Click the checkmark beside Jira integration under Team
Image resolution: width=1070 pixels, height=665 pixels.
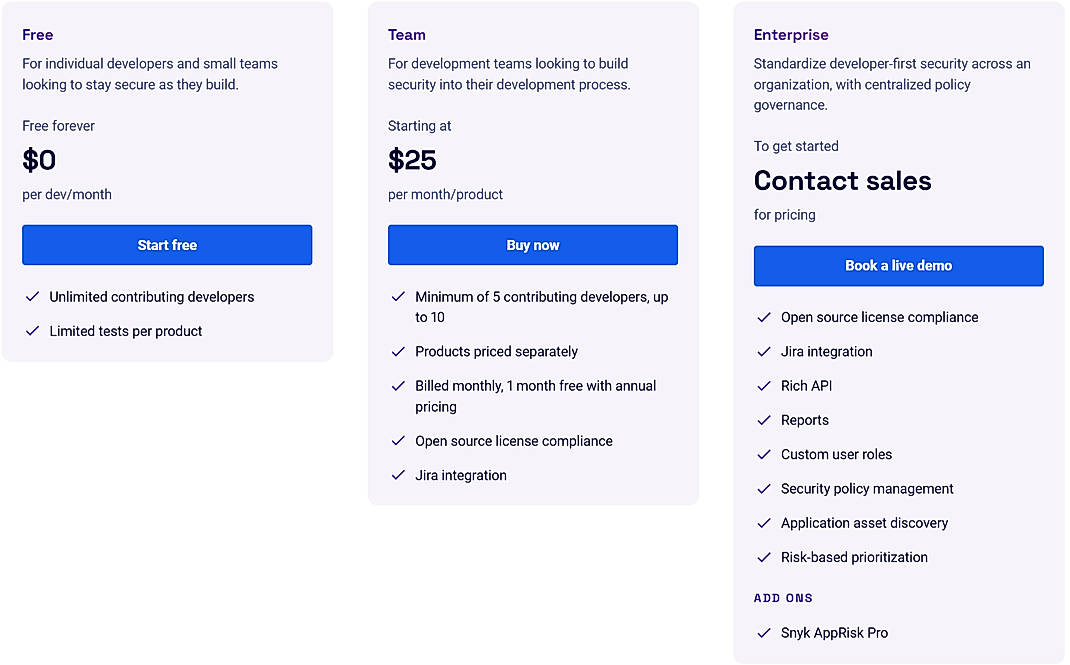[x=397, y=475]
